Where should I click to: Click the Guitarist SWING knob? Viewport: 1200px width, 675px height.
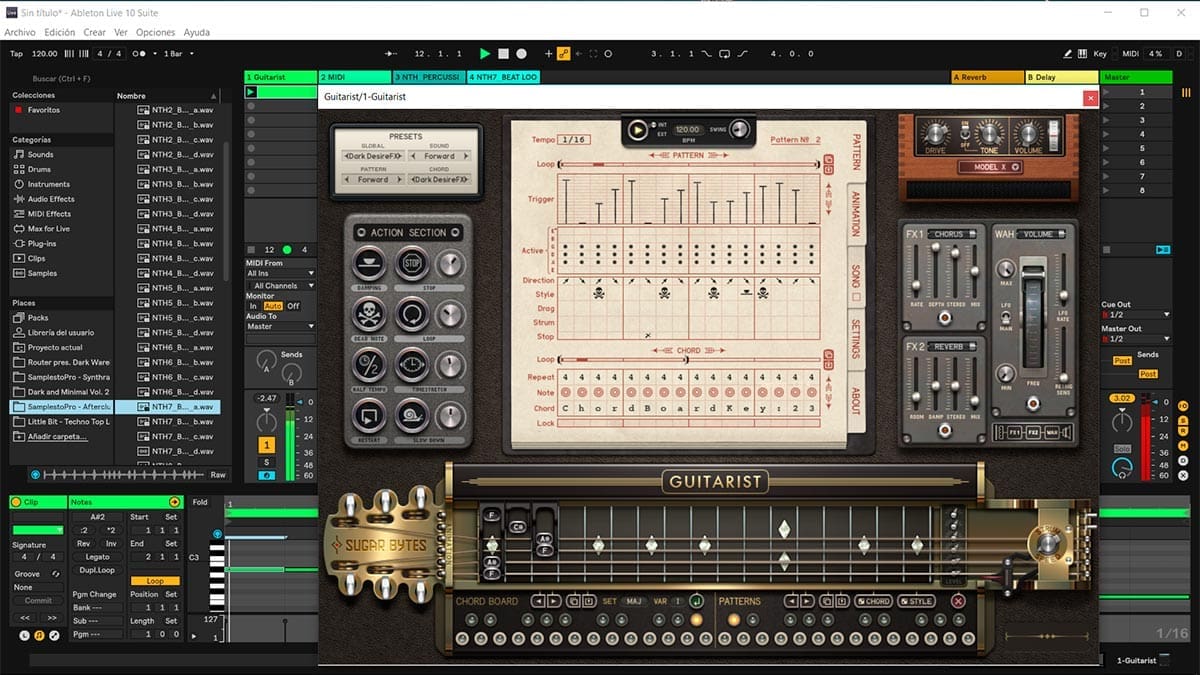pyautogui.click(x=740, y=129)
